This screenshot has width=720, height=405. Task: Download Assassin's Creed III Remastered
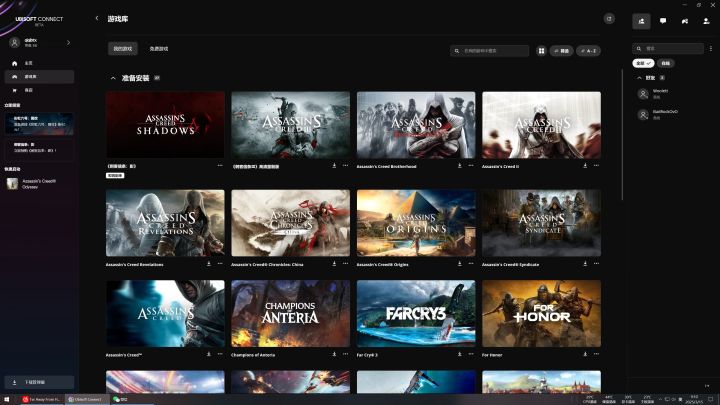tap(334, 165)
